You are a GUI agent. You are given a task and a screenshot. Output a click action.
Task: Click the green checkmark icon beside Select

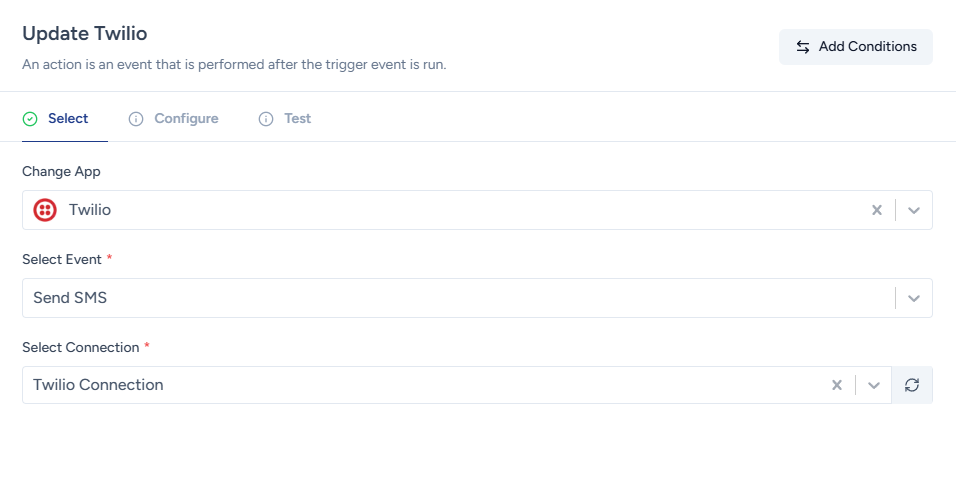(x=30, y=119)
